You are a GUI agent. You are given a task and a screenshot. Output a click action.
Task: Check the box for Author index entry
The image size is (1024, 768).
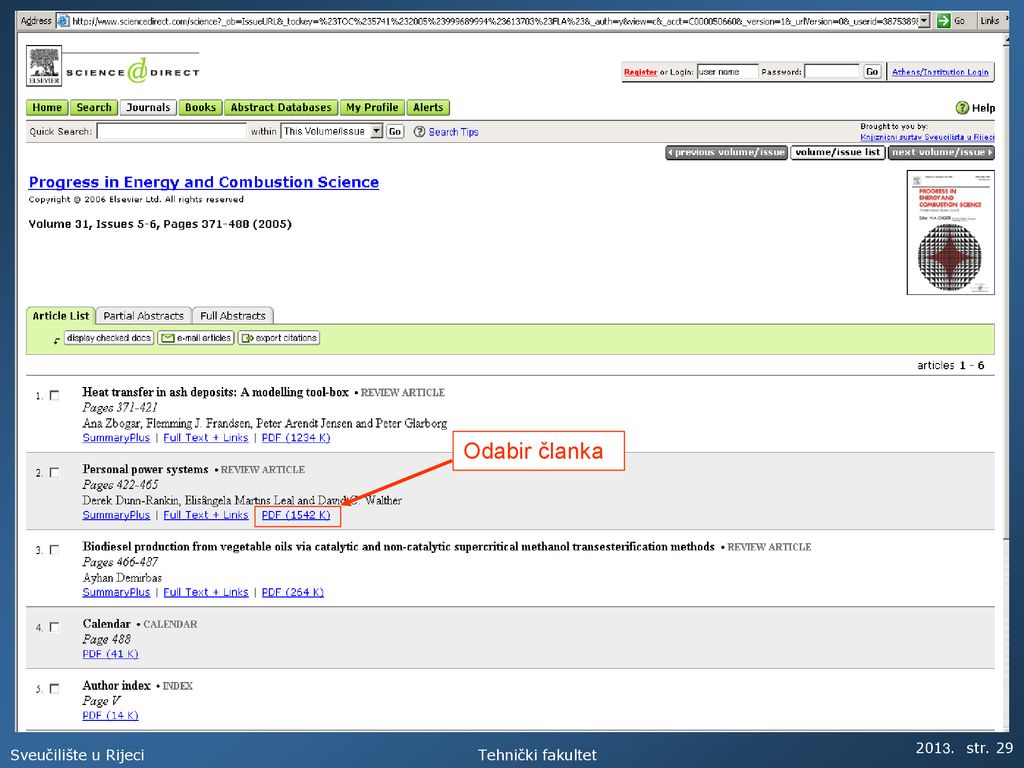tap(54, 688)
